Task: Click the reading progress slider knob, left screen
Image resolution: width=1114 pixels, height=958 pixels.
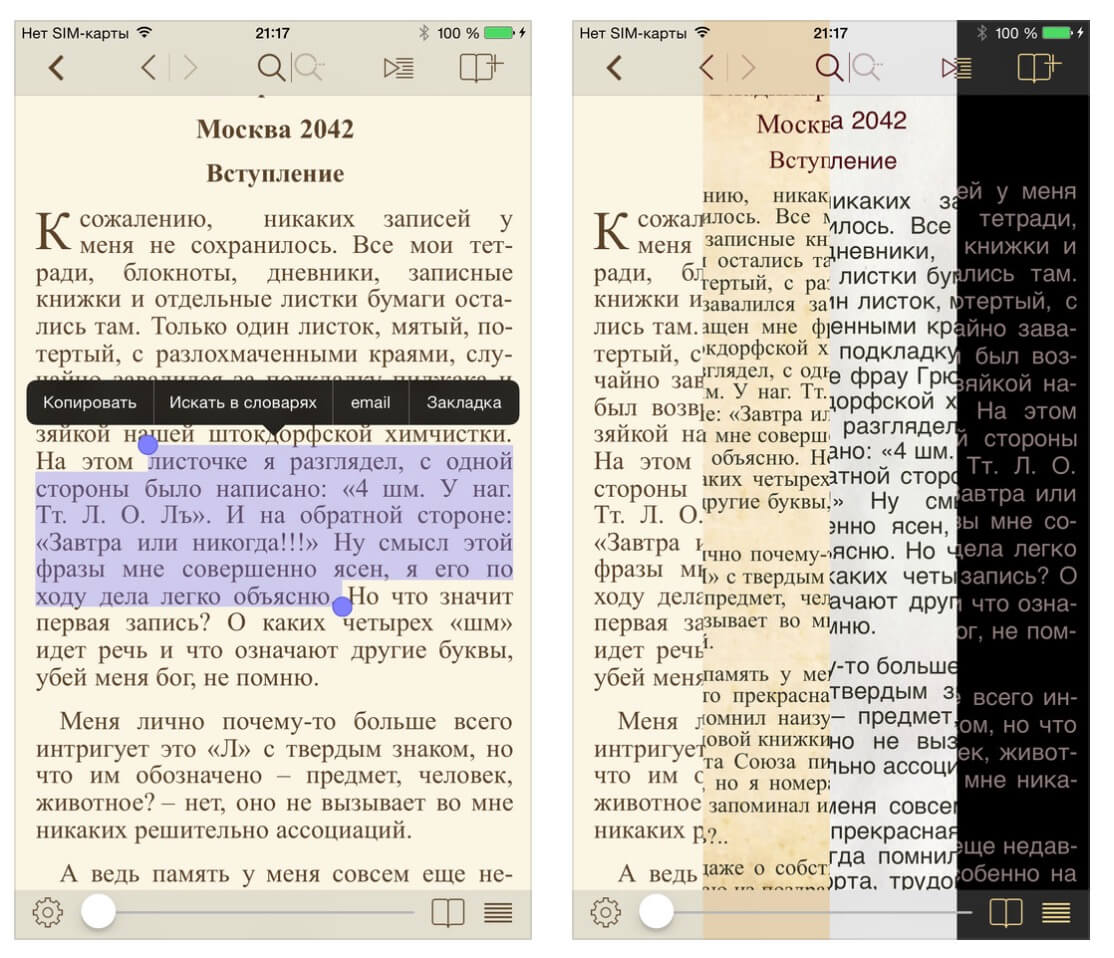Action: 98,912
